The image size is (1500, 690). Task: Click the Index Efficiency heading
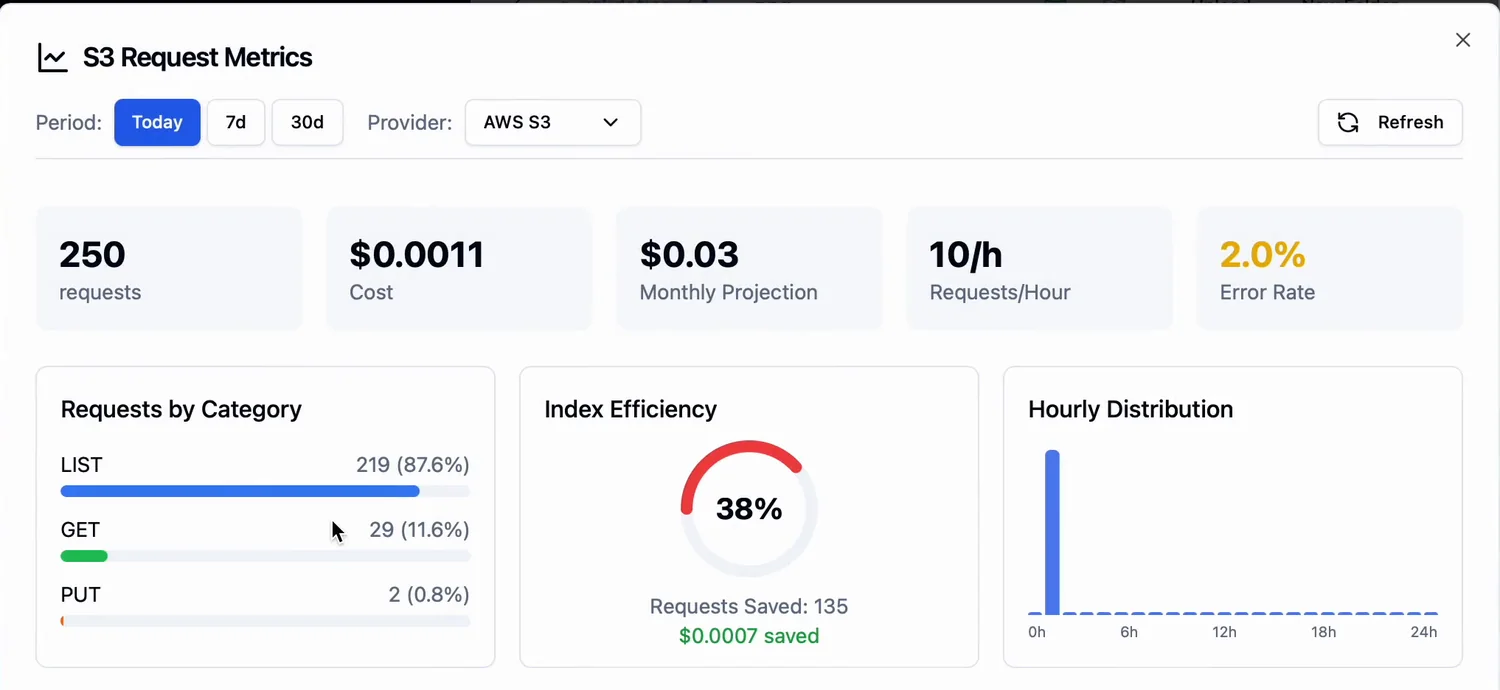tap(631, 409)
